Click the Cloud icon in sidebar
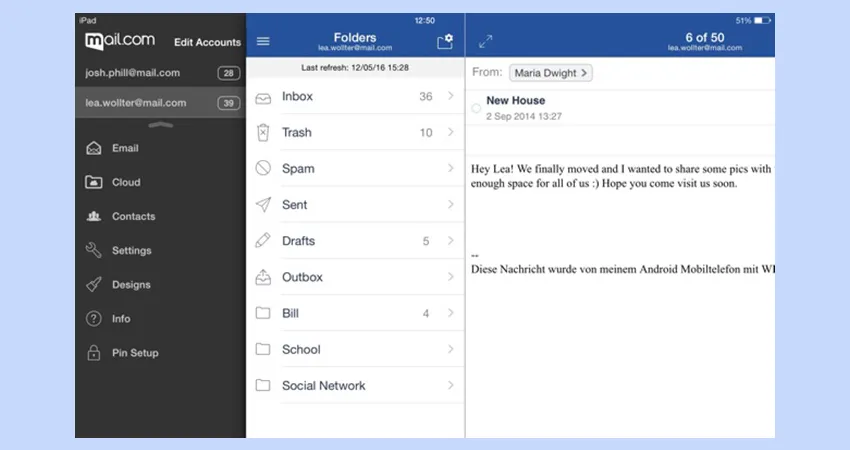This screenshot has width=850, height=450. pos(94,183)
